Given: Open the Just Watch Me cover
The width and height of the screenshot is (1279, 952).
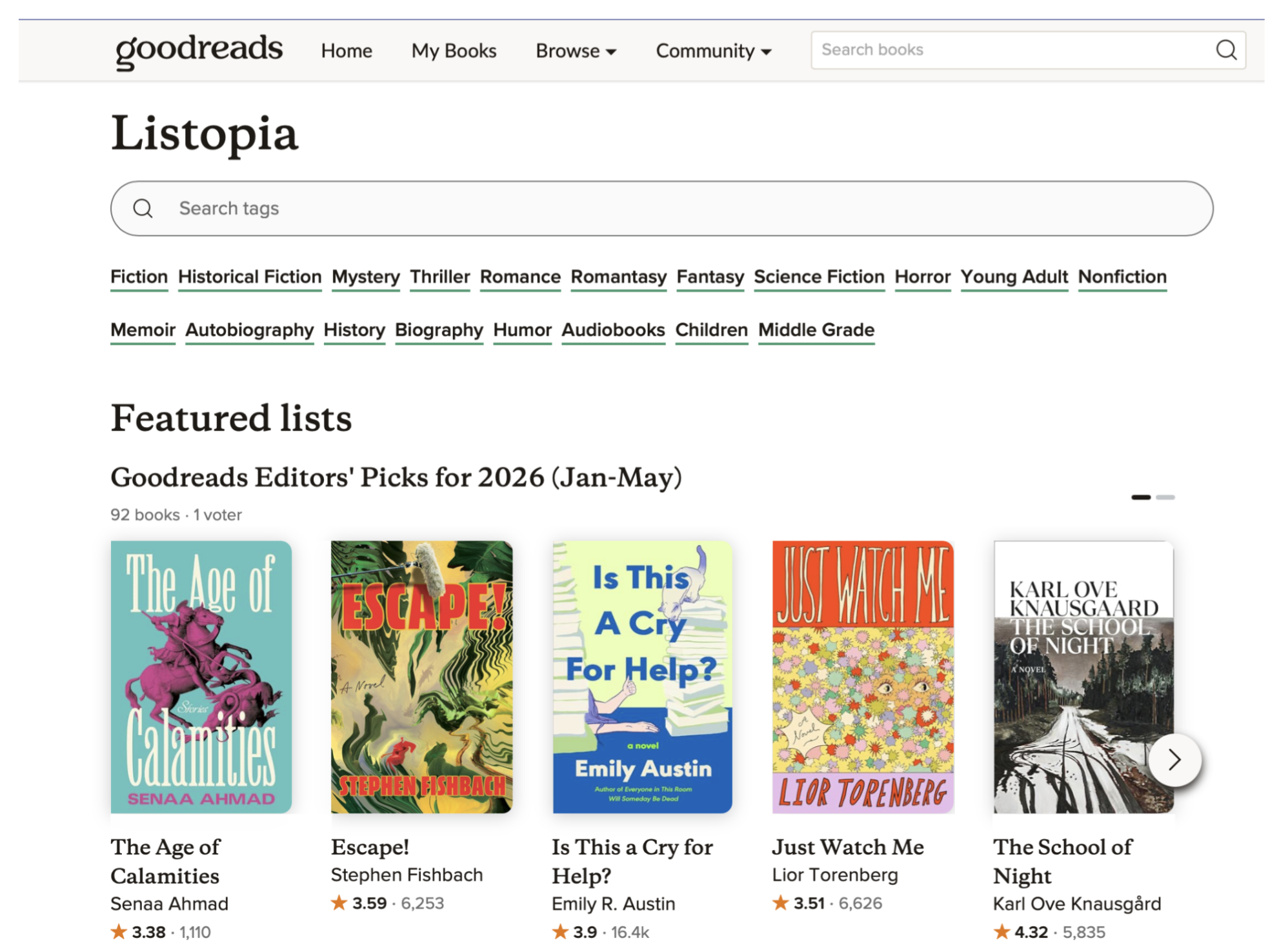Looking at the screenshot, I should click(x=863, y=677).
